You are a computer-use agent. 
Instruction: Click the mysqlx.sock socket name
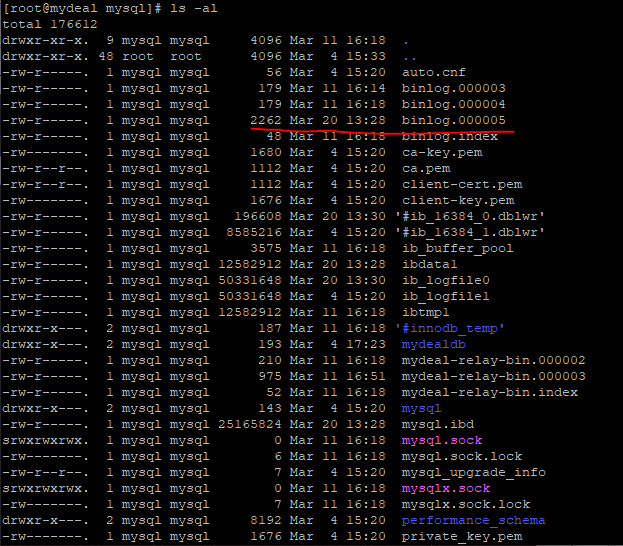point(445,488)
